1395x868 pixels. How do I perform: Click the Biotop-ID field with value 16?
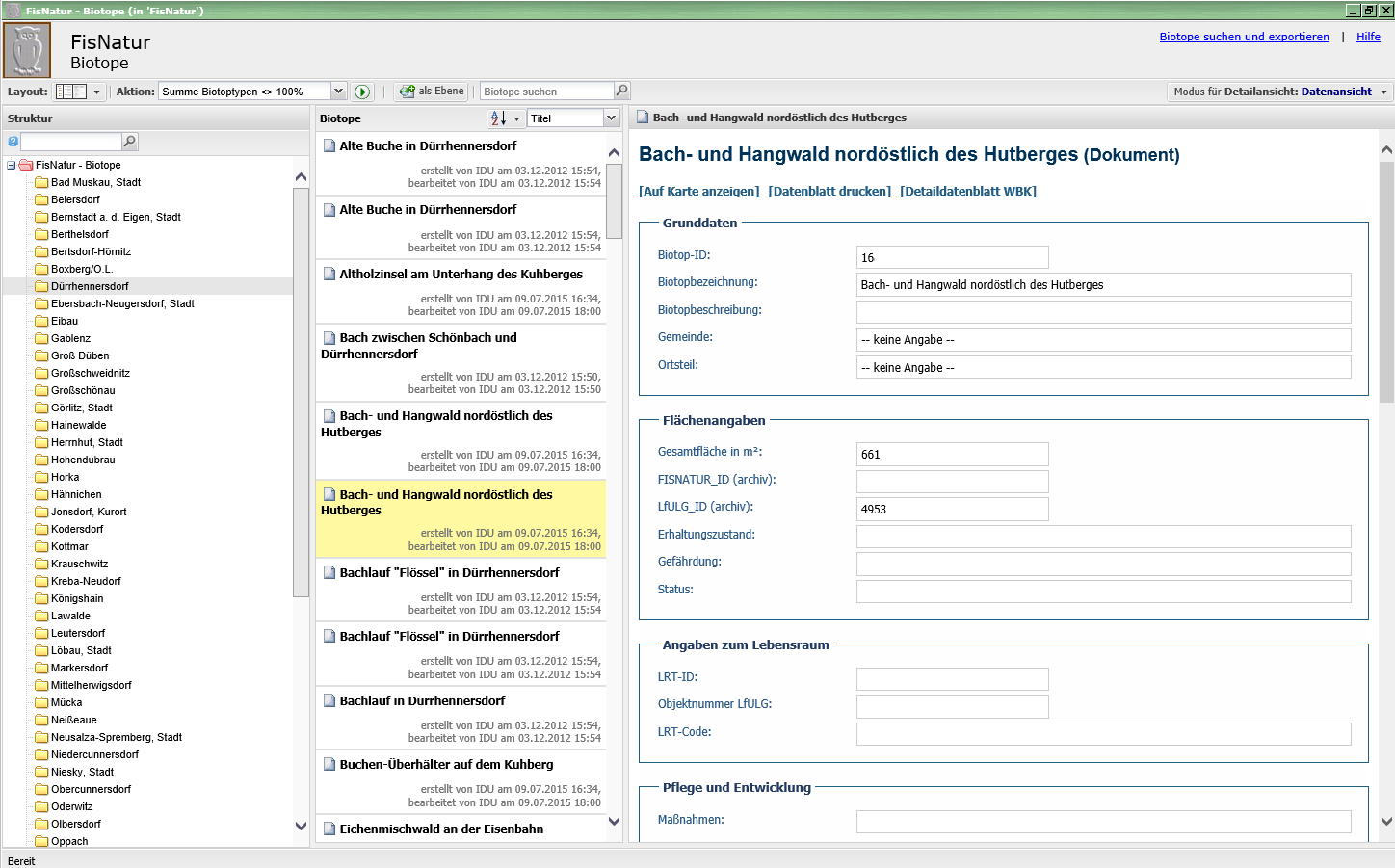click(952, 257)
